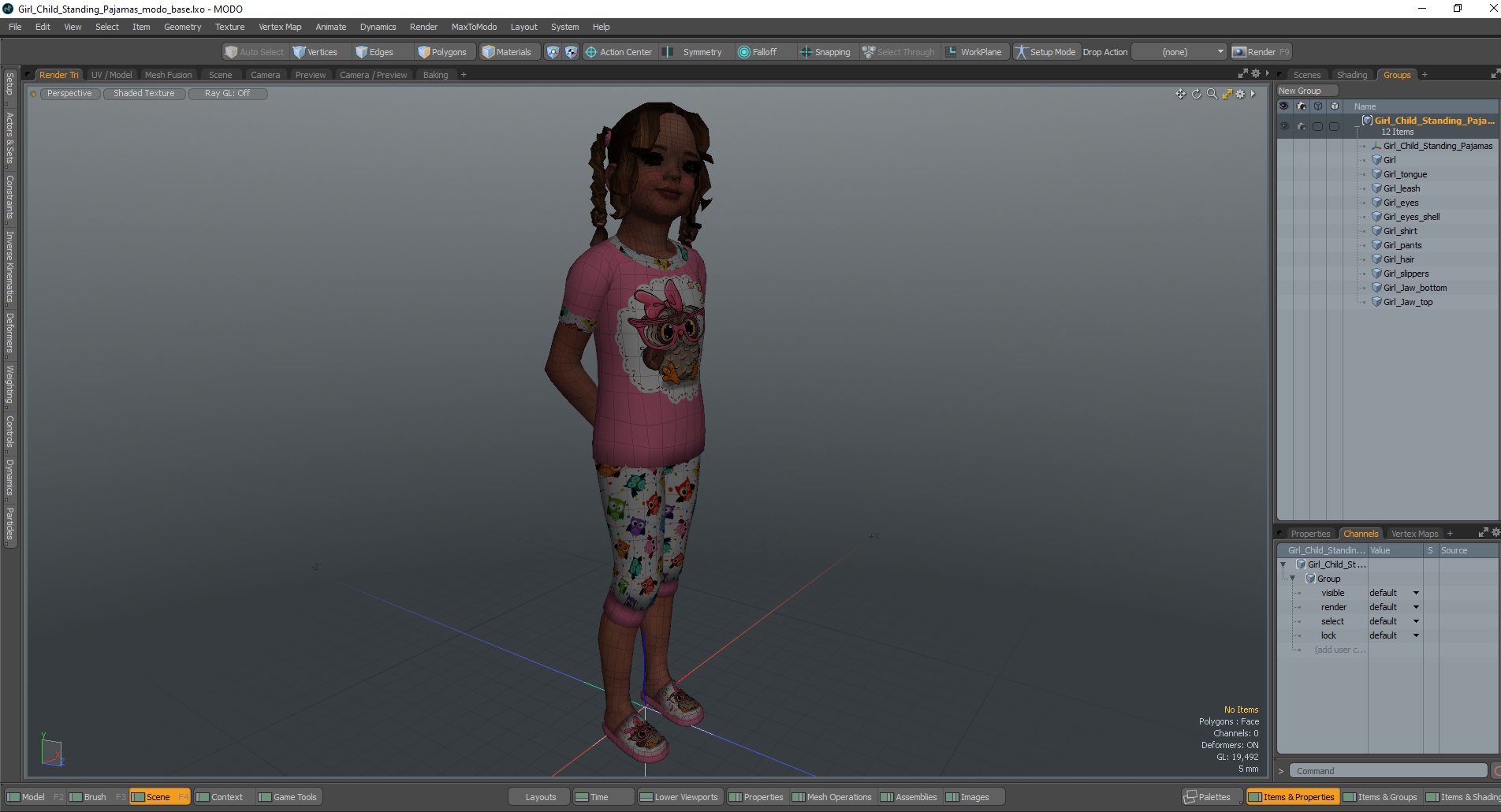This screenshot has width=1501, height=812.
Task: Select the Girl_eyes_shell item
Action: coord(1412,217)
